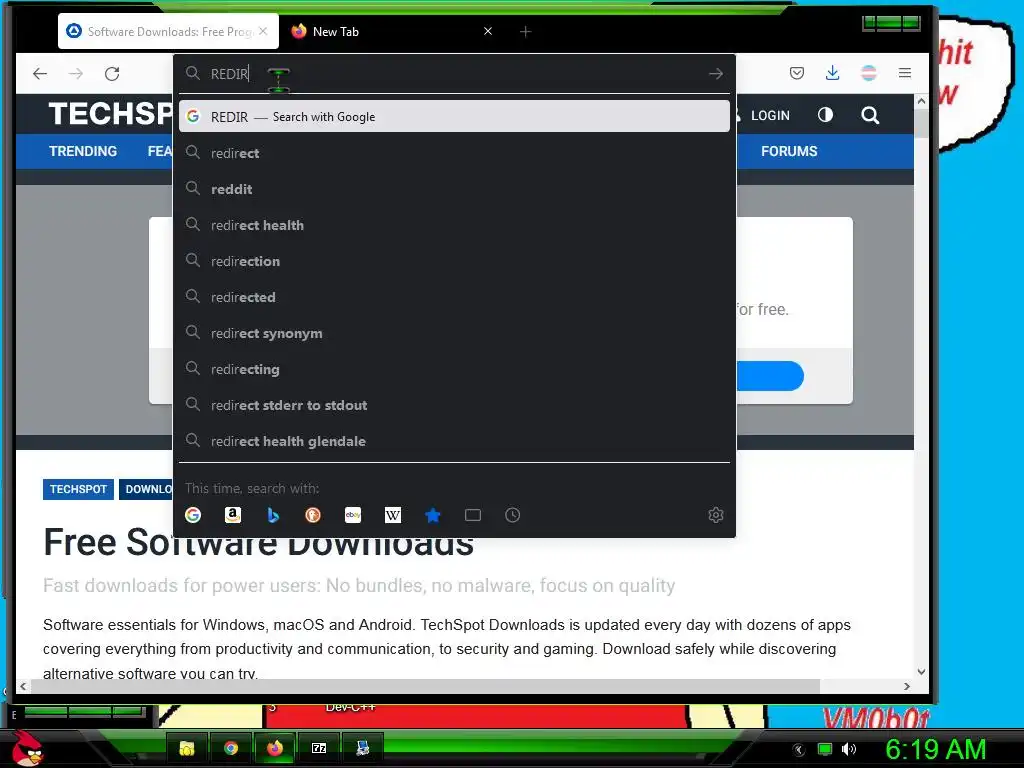Open the file manager taskbar icon
Image resolution: width=1024 pixels, height=768 pixels.
click(x=187, y=748)
